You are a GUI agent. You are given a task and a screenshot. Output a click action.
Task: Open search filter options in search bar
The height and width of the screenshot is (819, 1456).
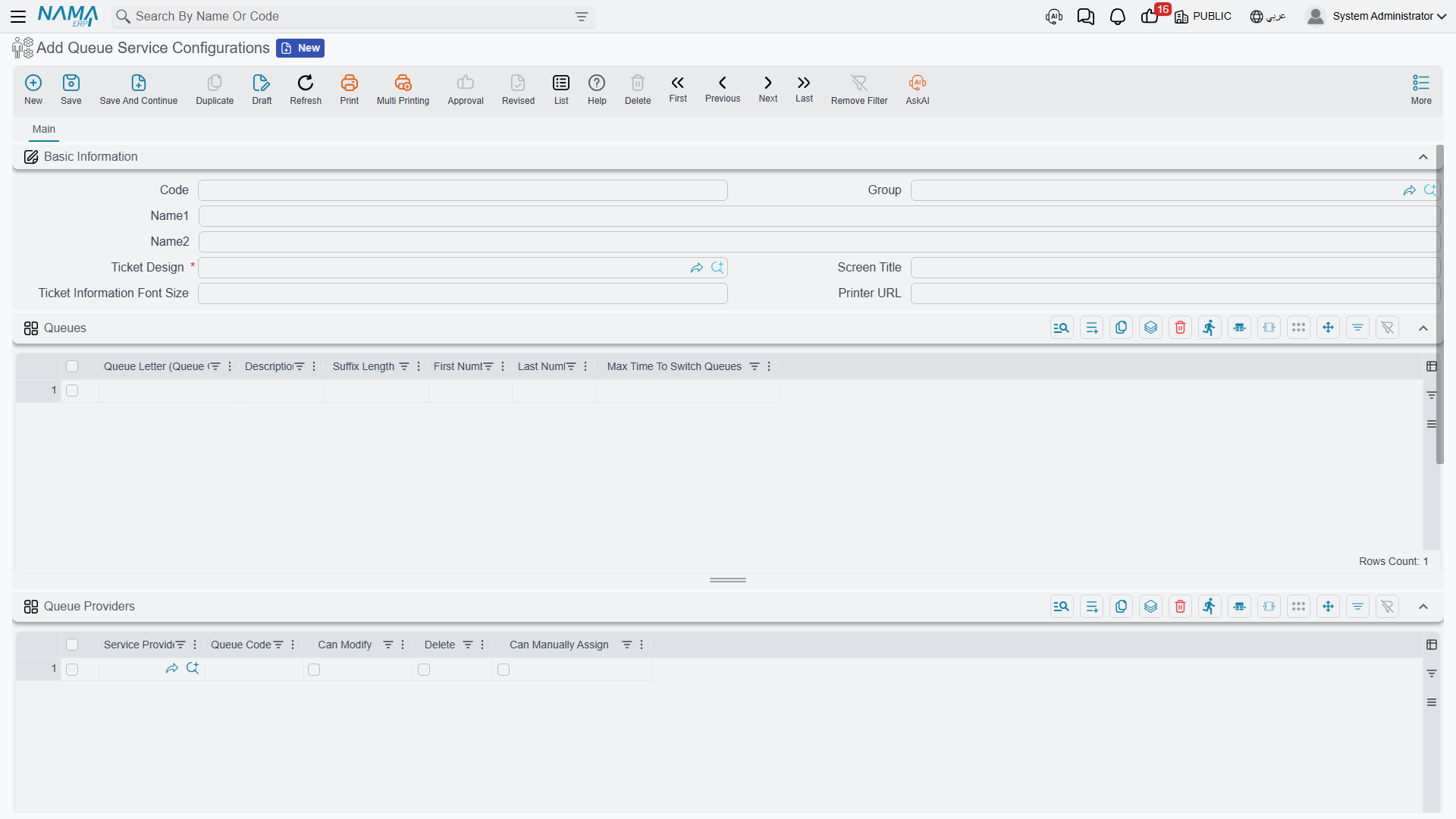click(x=582, y=17)
